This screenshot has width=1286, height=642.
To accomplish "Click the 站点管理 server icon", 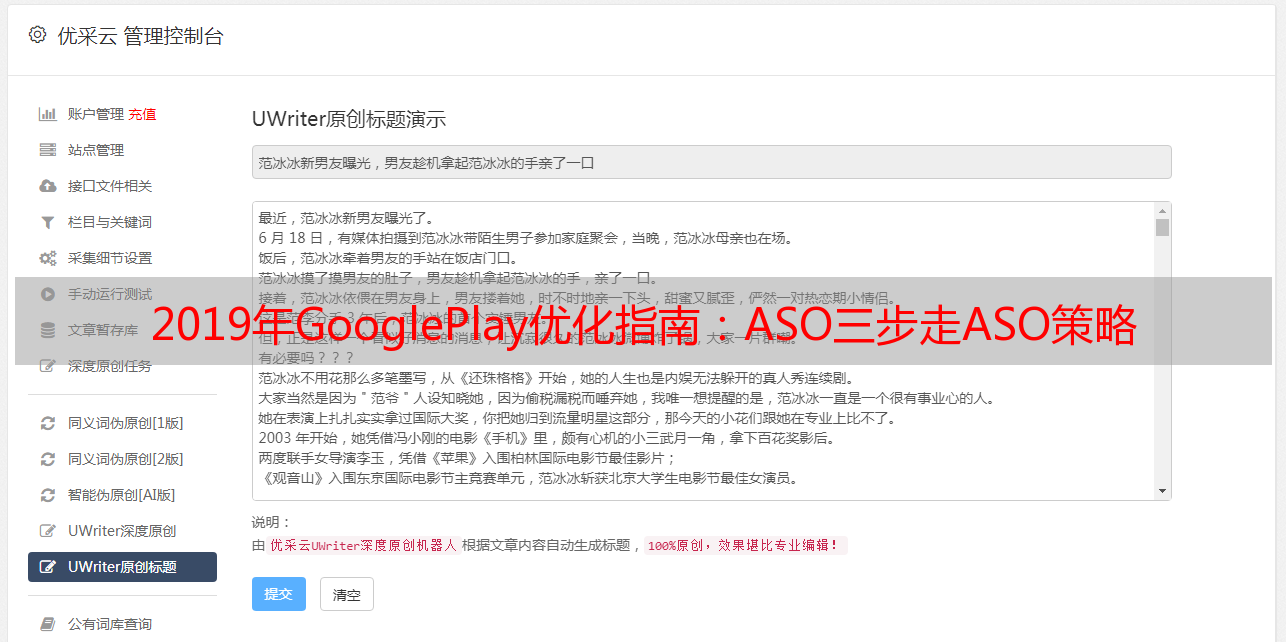I will click(47, 150).
